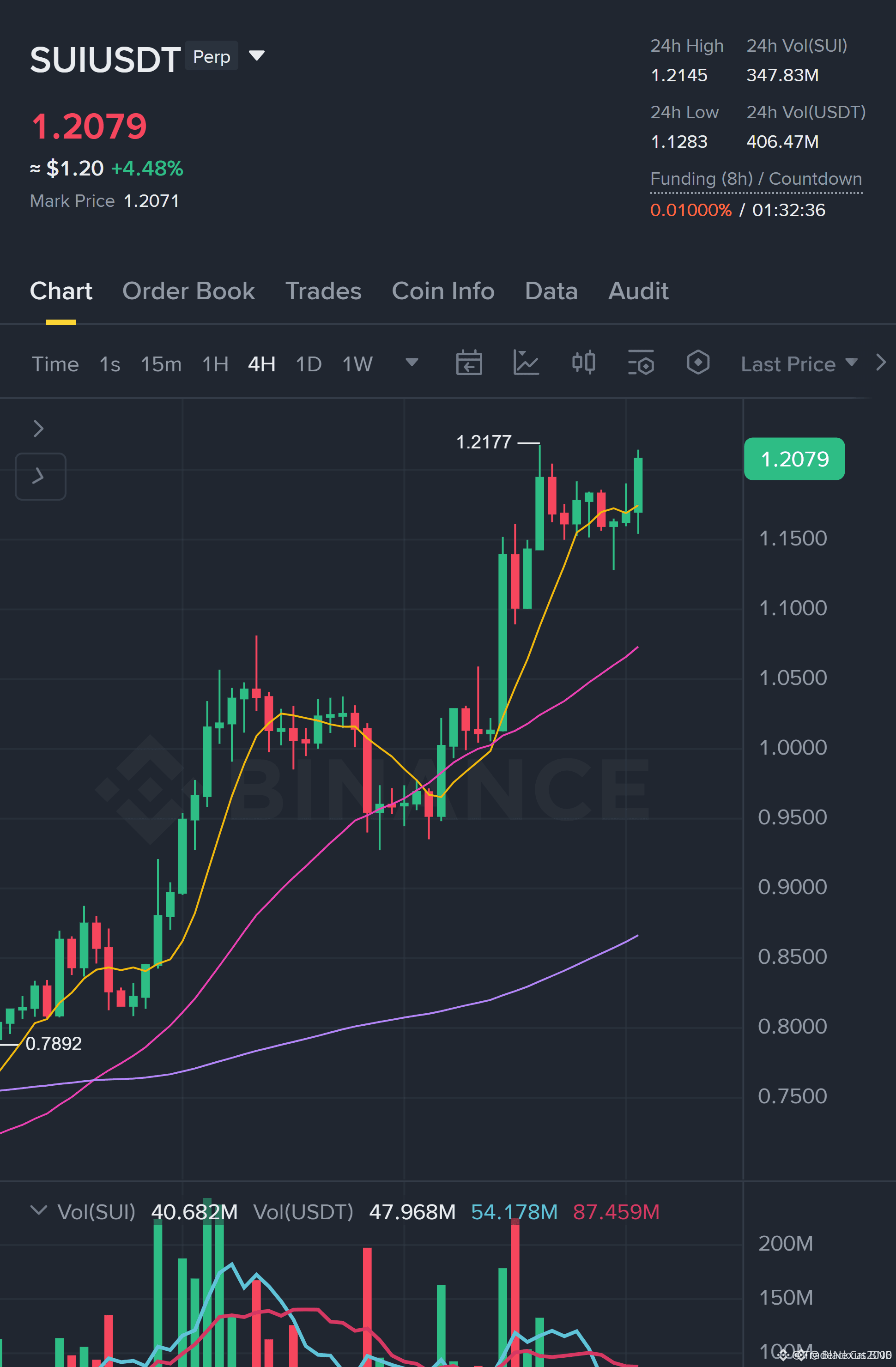
Task: Tap the hexagon chart tools icon
Action: tap(698, 363)
